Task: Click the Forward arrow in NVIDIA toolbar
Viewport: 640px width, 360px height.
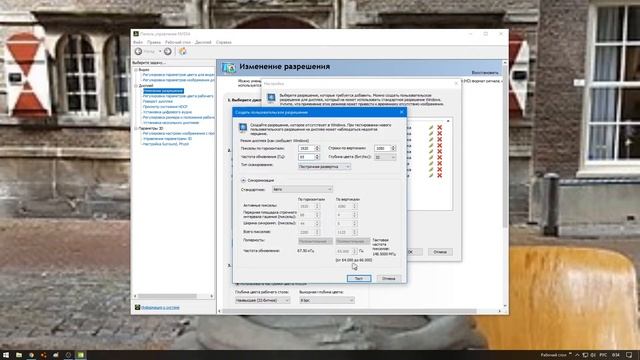Action: tap(168, 51)
